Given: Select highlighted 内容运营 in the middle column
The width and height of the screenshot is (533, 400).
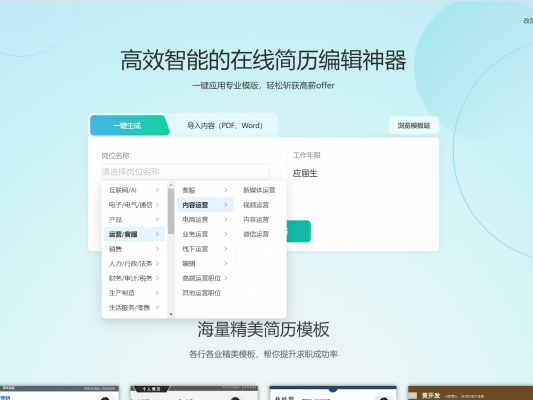Looking at the screenshot, I should click(205, 205).
